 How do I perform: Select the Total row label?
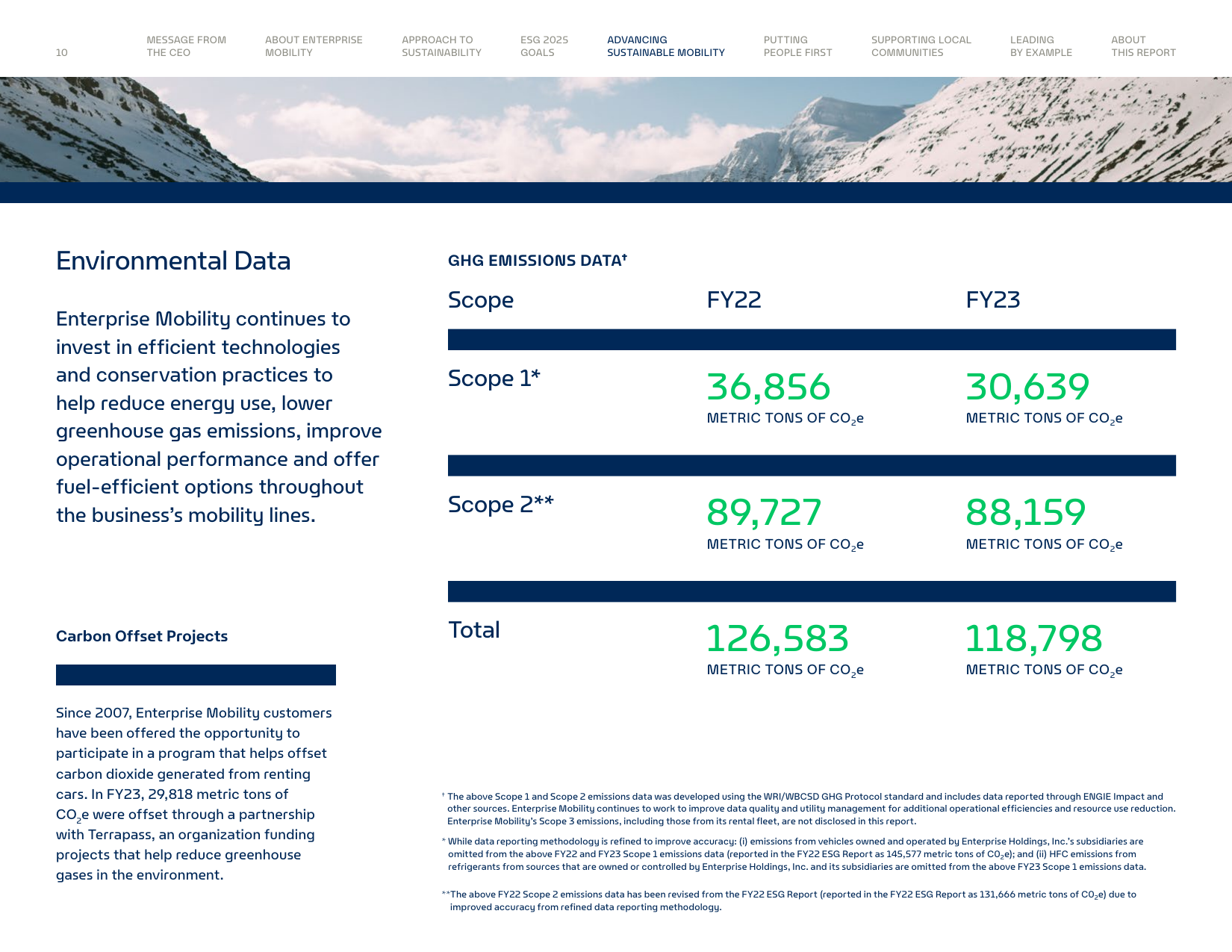click(x=474, y=630)
